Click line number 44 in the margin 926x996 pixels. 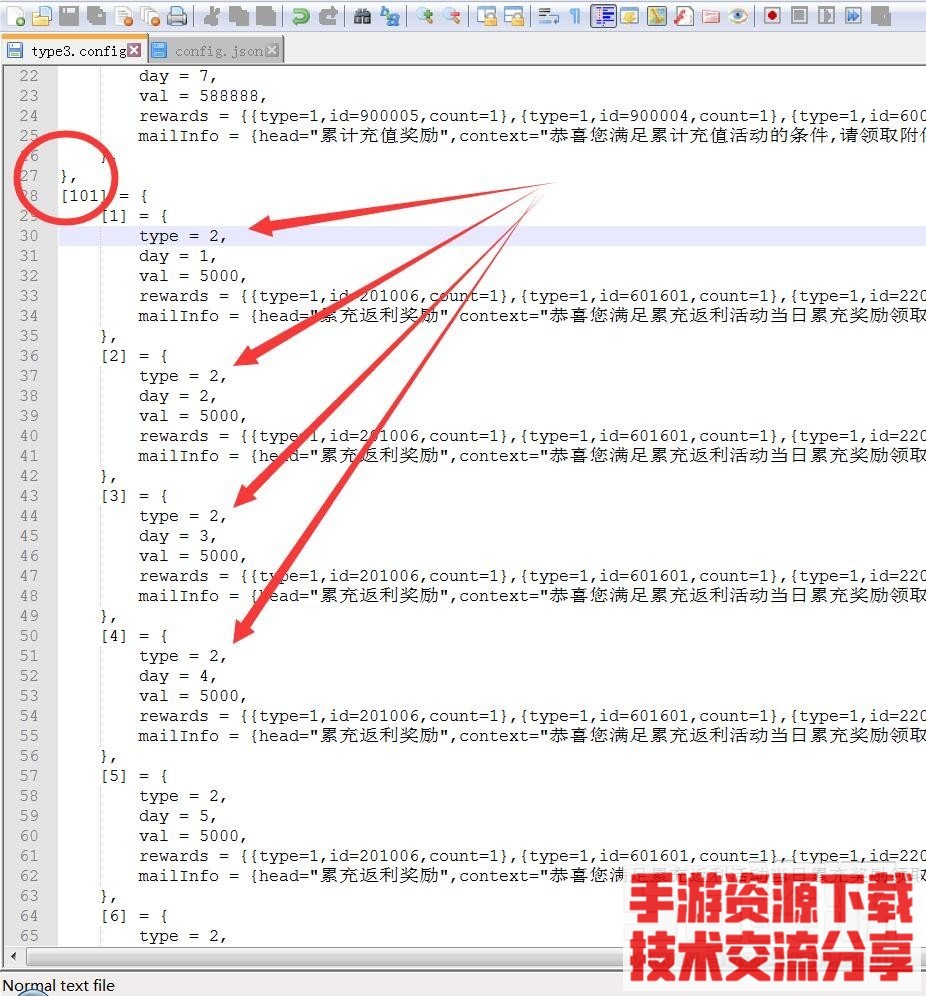point(29,516)
